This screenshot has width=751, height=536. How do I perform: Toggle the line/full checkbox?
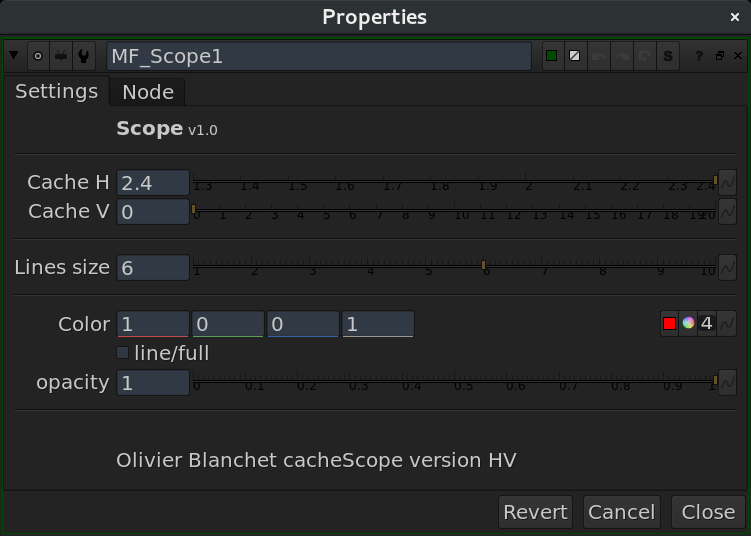[x=123, y=353]
